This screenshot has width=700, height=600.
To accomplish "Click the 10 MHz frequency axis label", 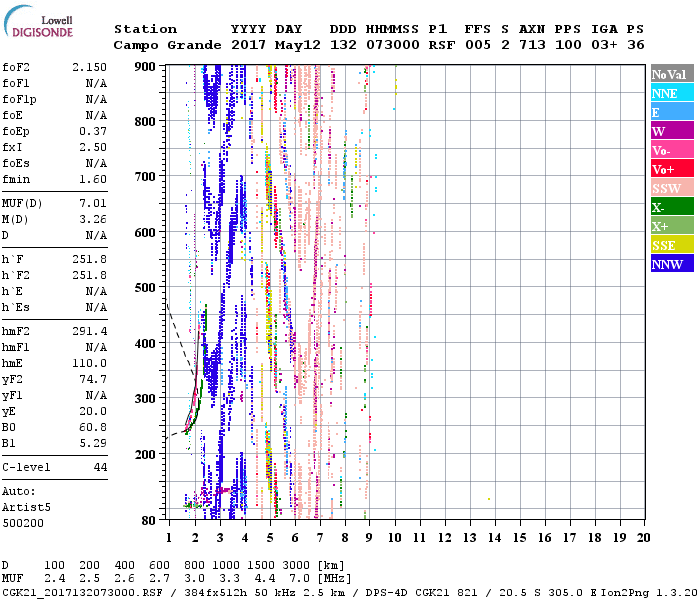I will click(395, 538).
